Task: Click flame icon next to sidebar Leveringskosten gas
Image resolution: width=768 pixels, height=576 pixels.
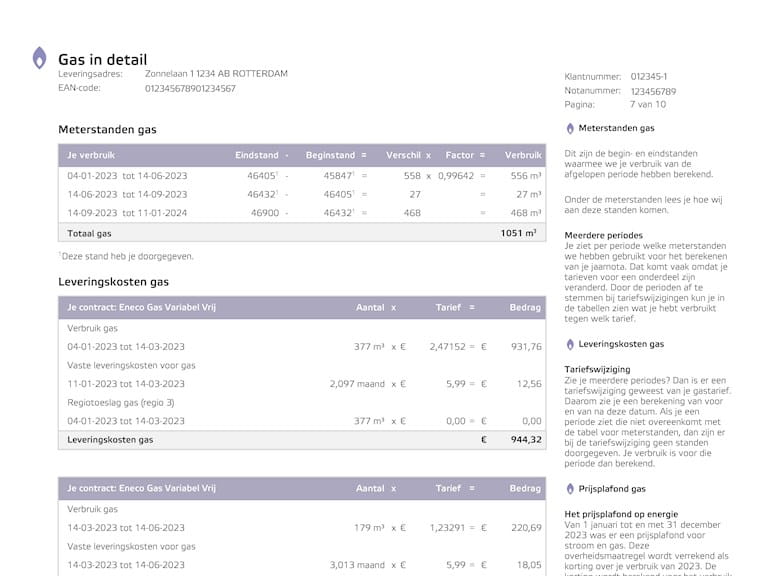Action: pyautogui.click(x=570, y=344)
